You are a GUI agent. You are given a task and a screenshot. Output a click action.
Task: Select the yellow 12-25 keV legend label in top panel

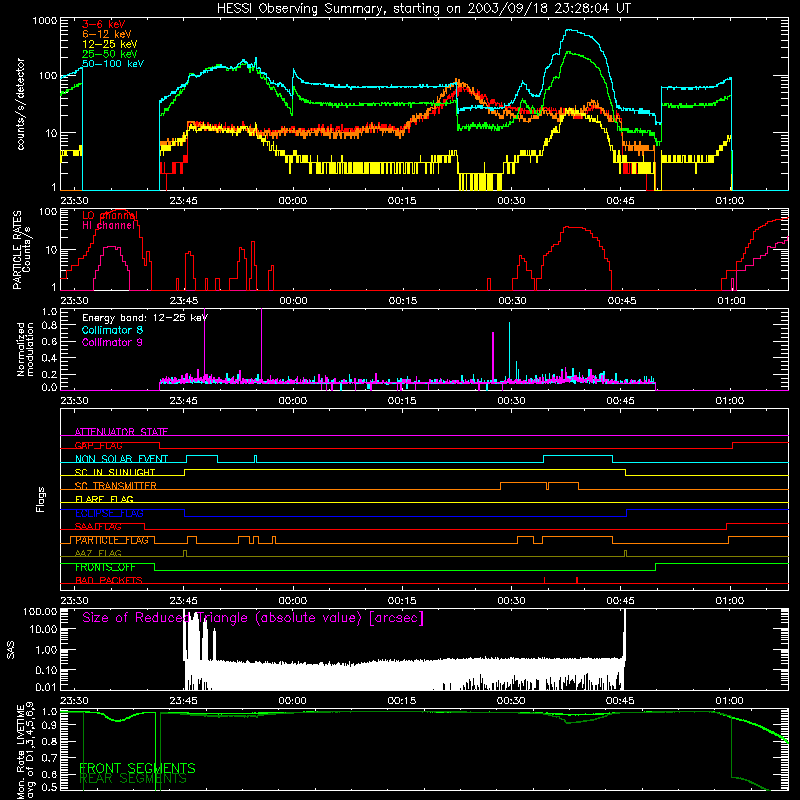click(110, 44)
